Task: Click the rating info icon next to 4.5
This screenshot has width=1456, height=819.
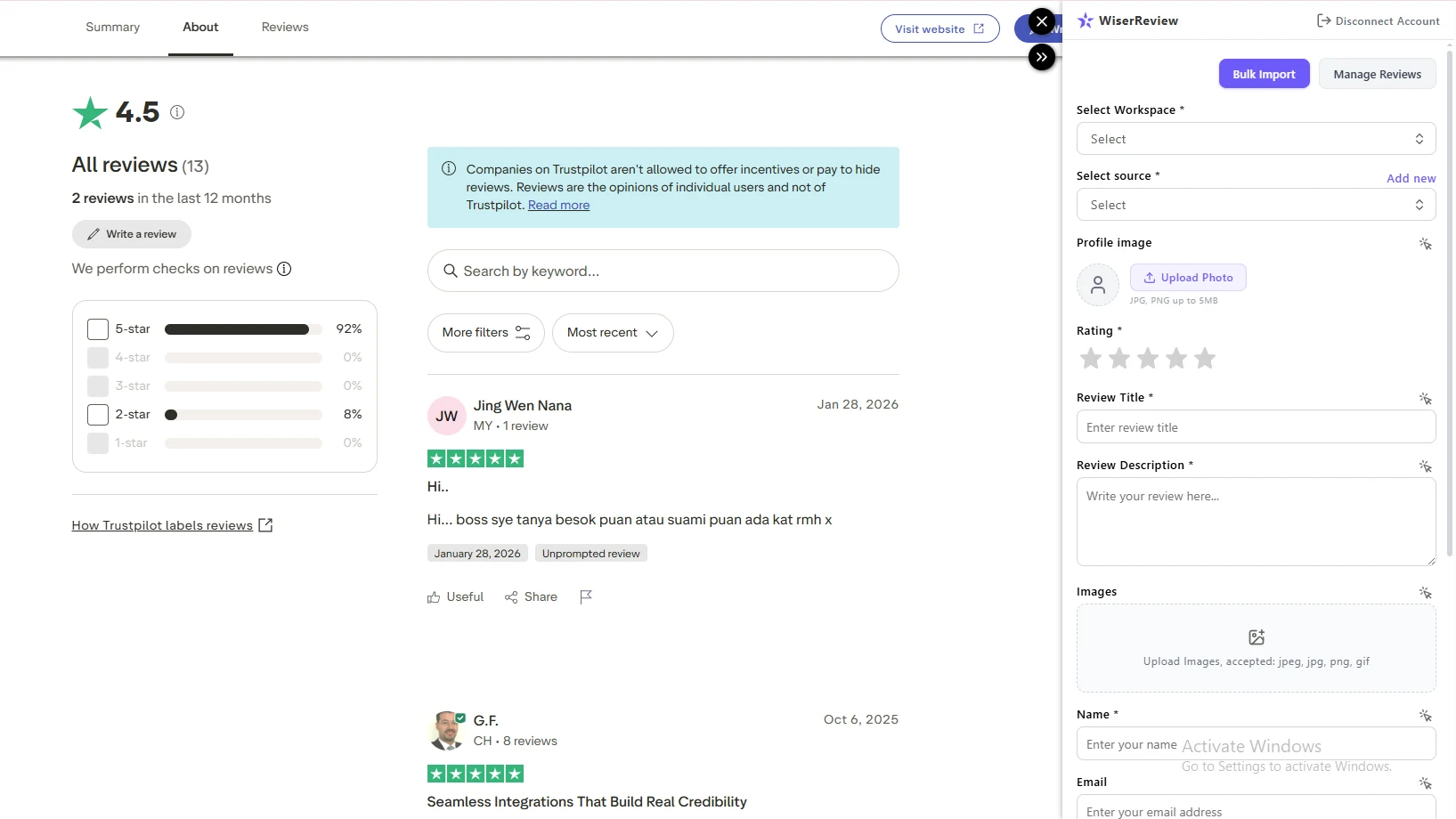Action: point(177,112)
